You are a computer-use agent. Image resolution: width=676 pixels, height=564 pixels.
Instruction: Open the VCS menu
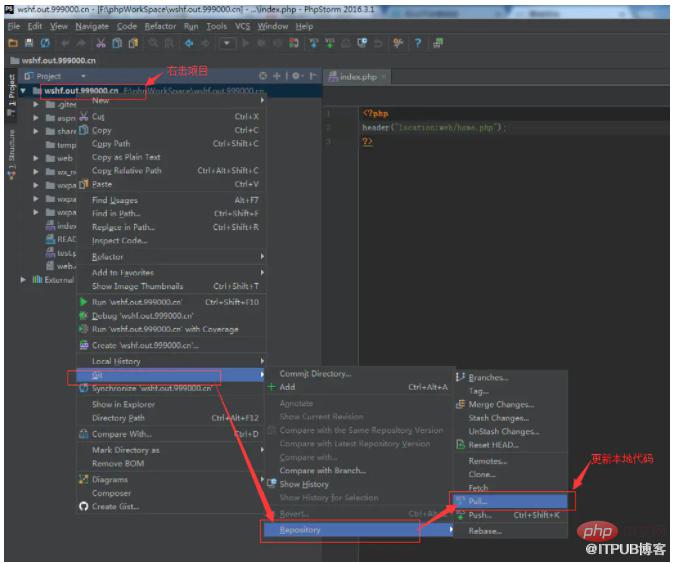click(x=242, y=27)
